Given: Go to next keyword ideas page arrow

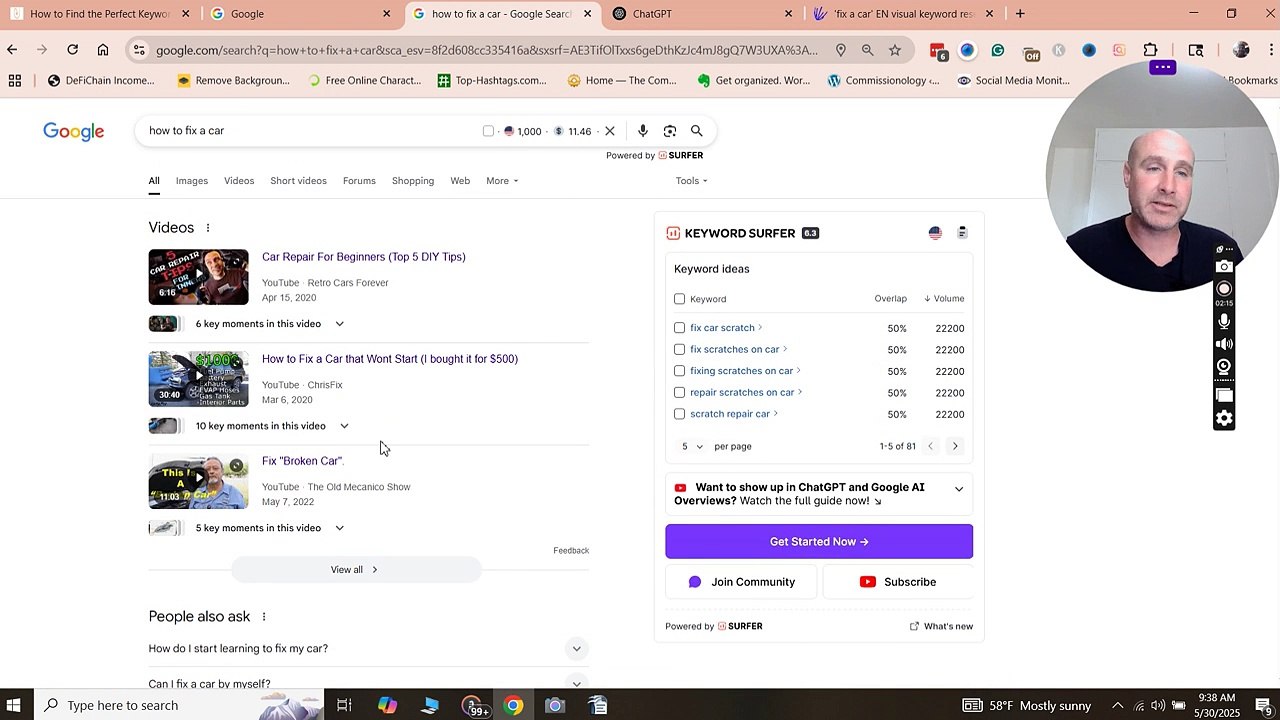Looking at the screenshot, I should (x=955, y=446).
